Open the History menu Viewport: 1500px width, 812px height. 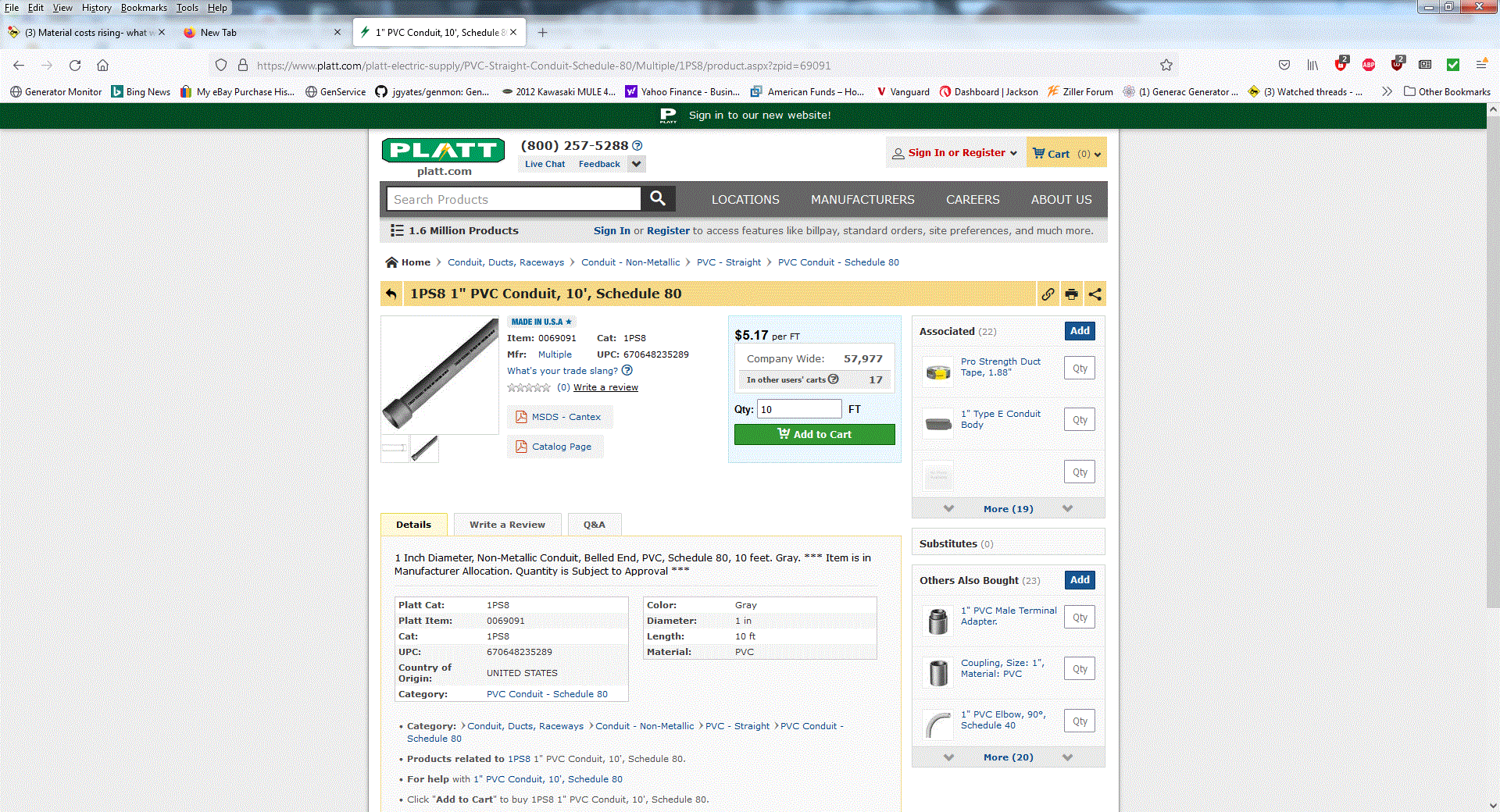[x=97, y=8]
